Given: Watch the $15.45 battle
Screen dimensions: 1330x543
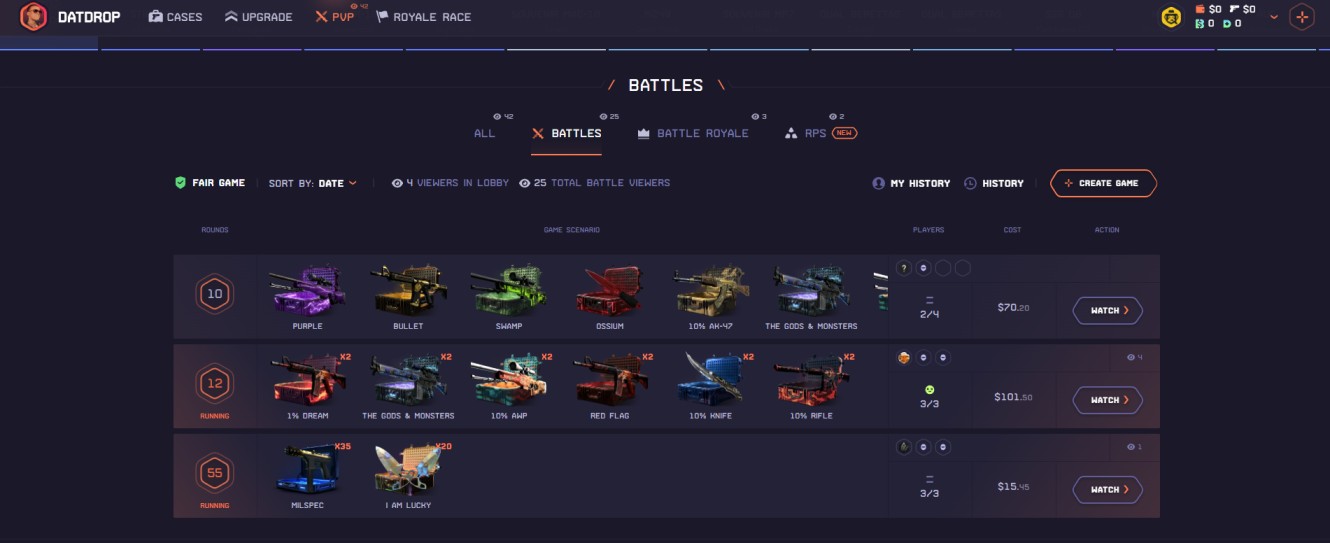Looking at the screenshot, I should click(x=1108, y=490).
